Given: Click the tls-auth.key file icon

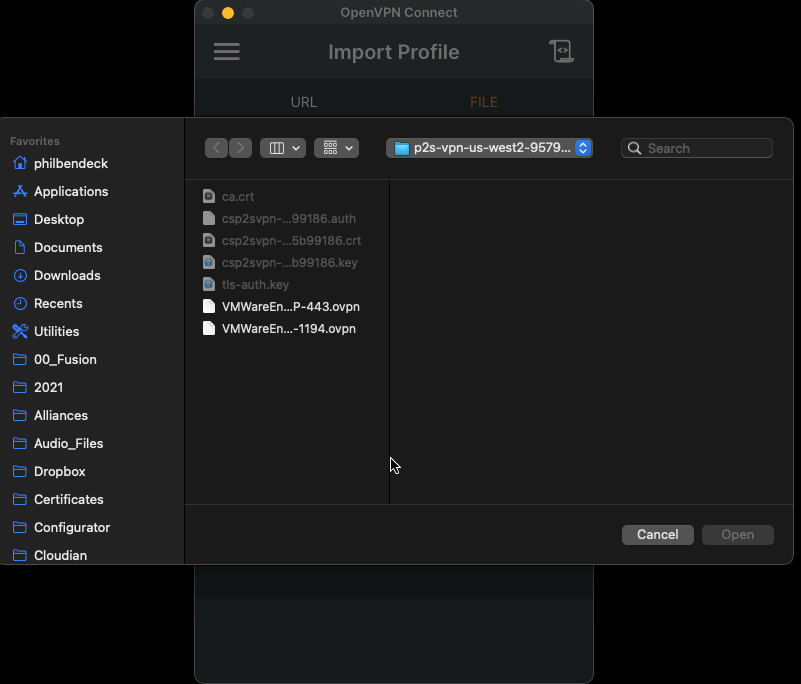Looking at the screenshot, I should click(x=208, y=284).
